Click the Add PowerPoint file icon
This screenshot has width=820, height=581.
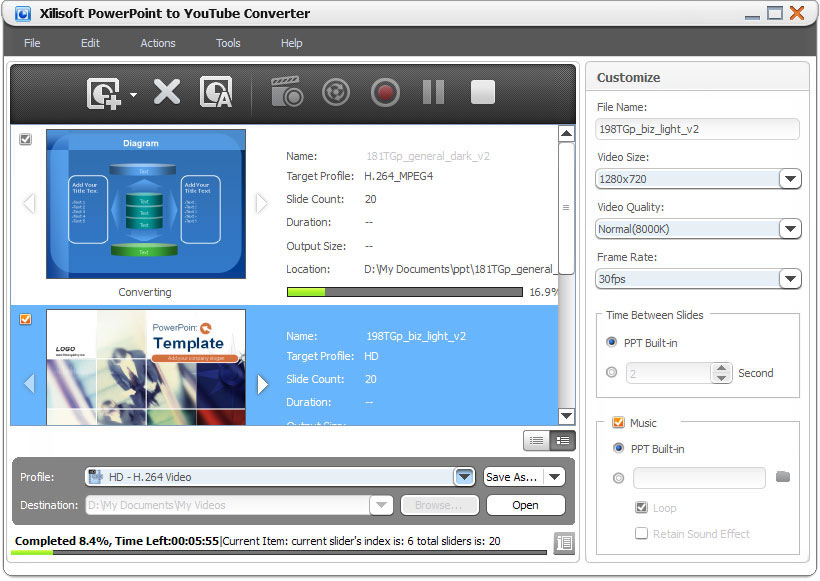click(104, 93)
